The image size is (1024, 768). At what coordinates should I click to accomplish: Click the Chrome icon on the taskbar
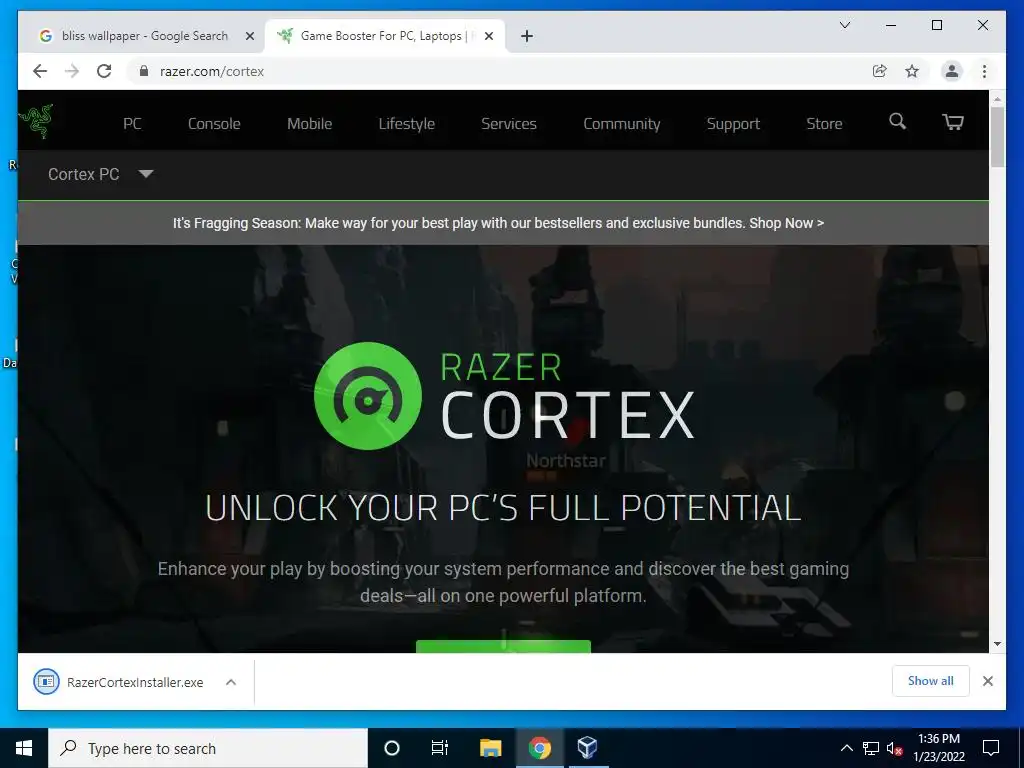539,748
